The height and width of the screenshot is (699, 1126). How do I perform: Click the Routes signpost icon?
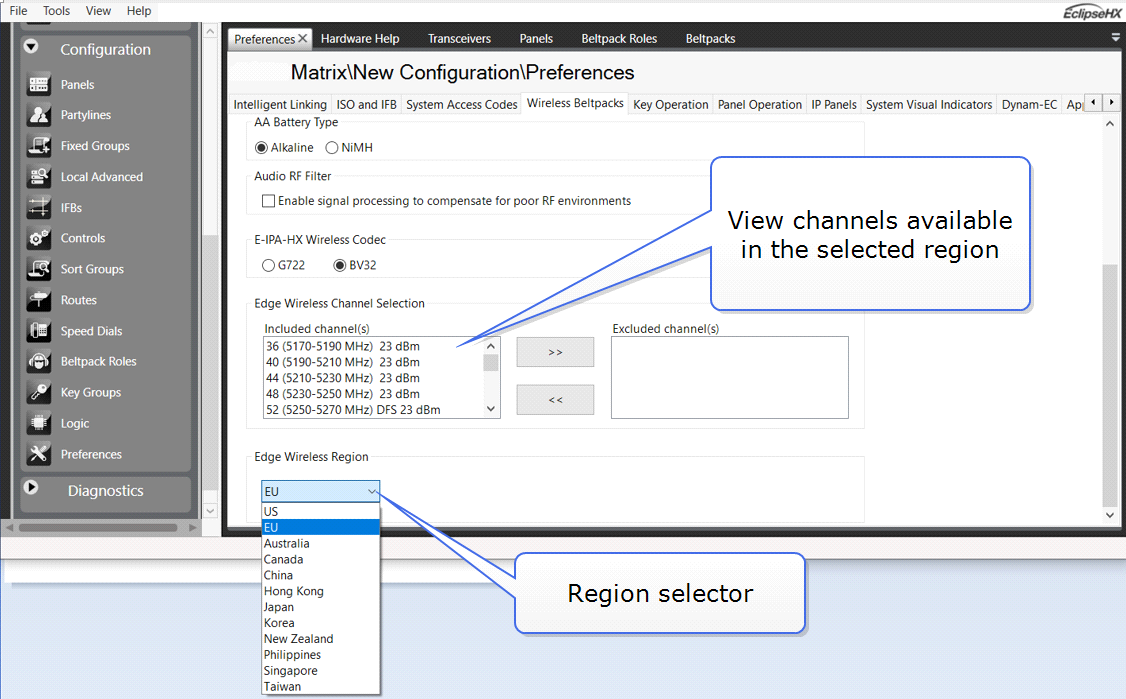click(39, 300)
